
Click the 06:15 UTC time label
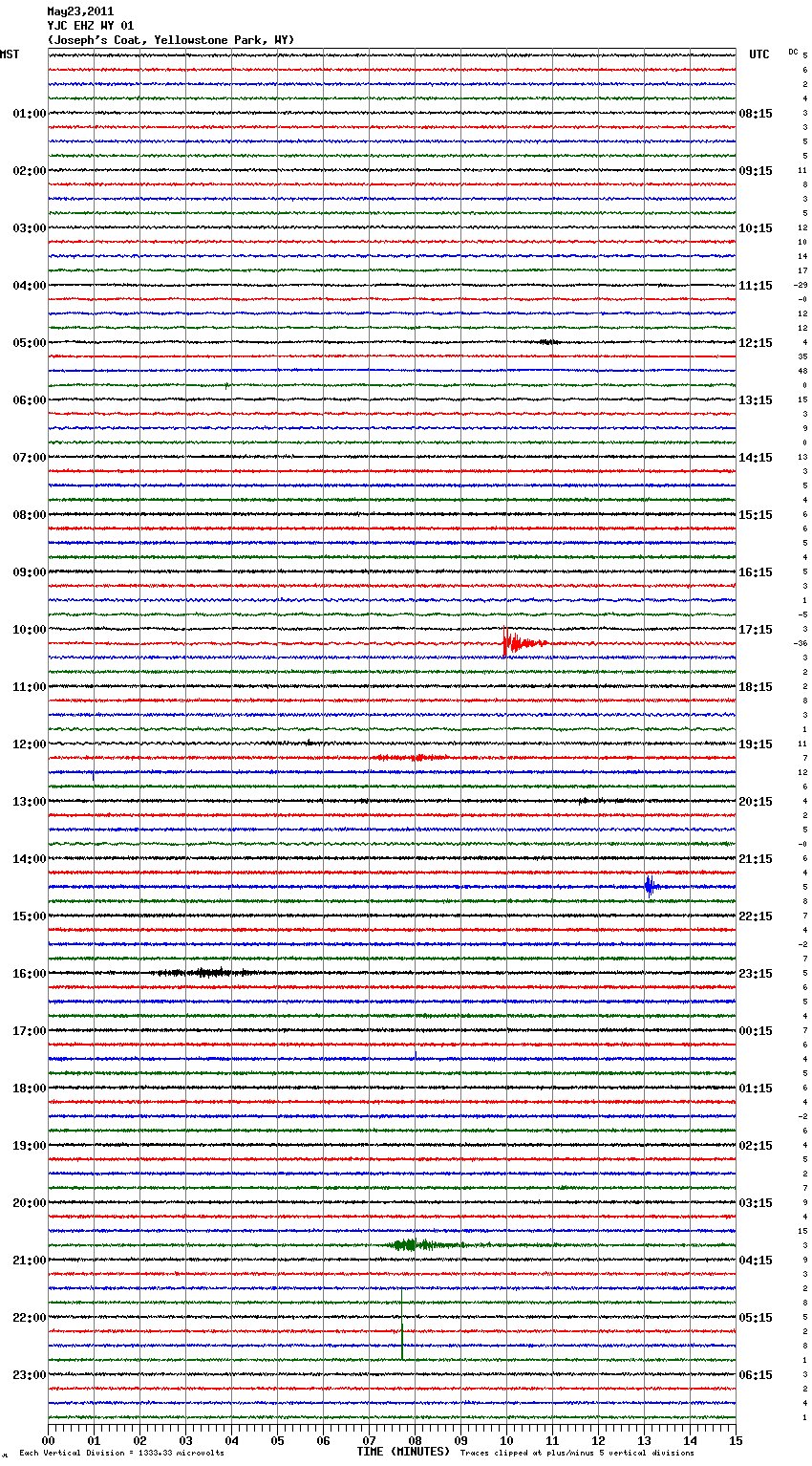point(756,1375)
